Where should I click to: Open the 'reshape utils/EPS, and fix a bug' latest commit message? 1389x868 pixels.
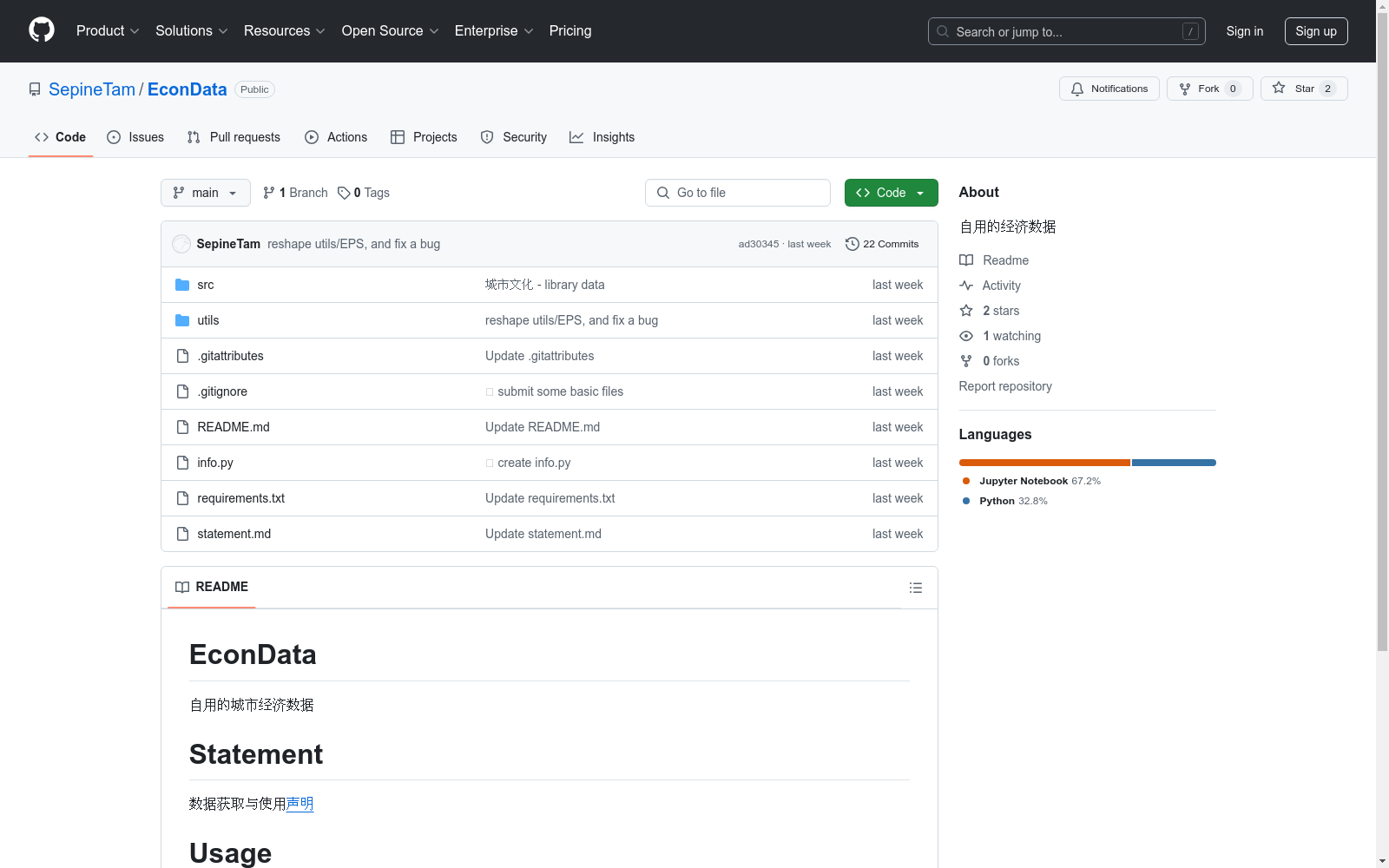tap(354, 244)
